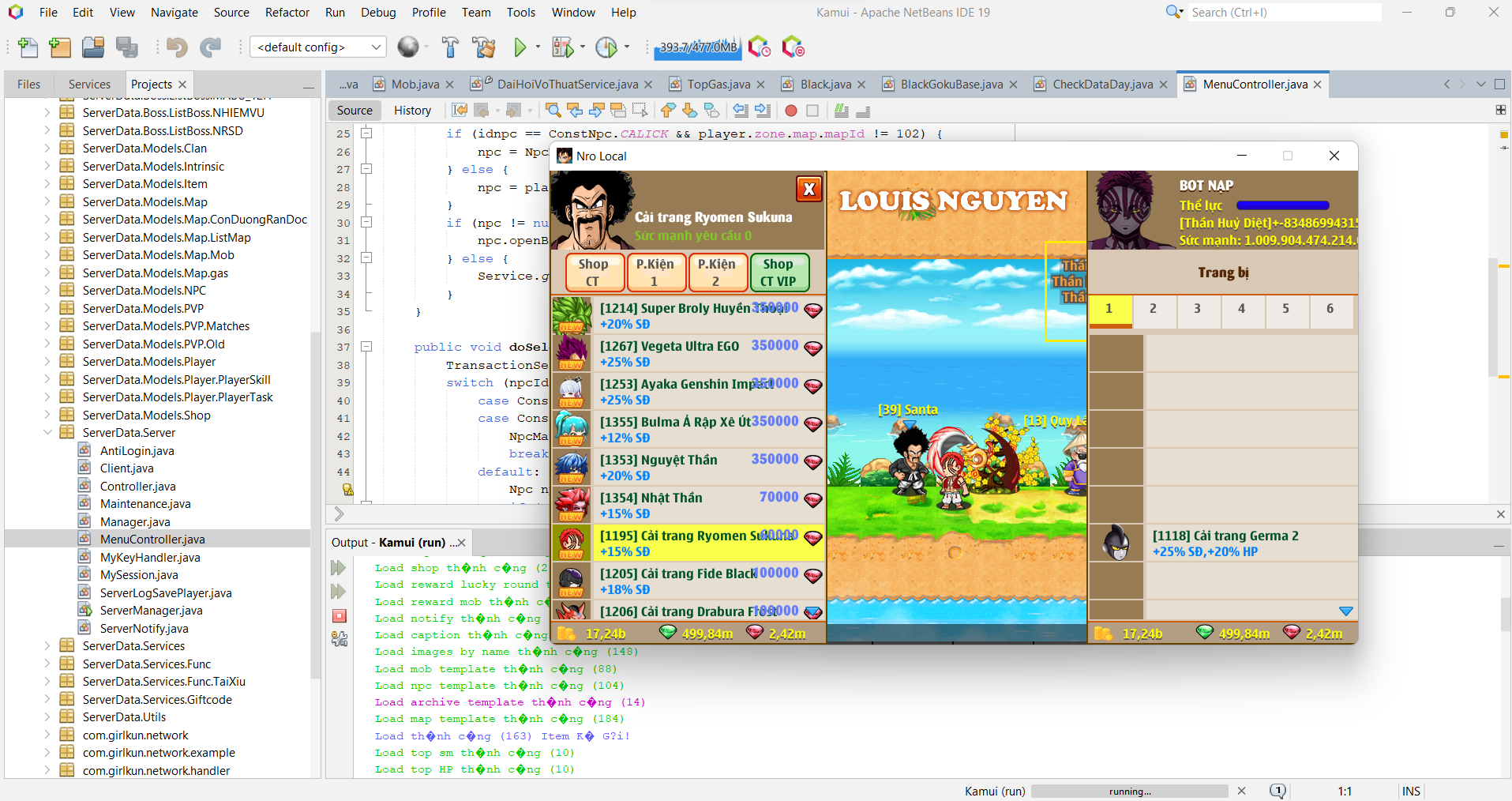
Task: Collapse the code fold at line 25
Action: (x=366, y=133)
